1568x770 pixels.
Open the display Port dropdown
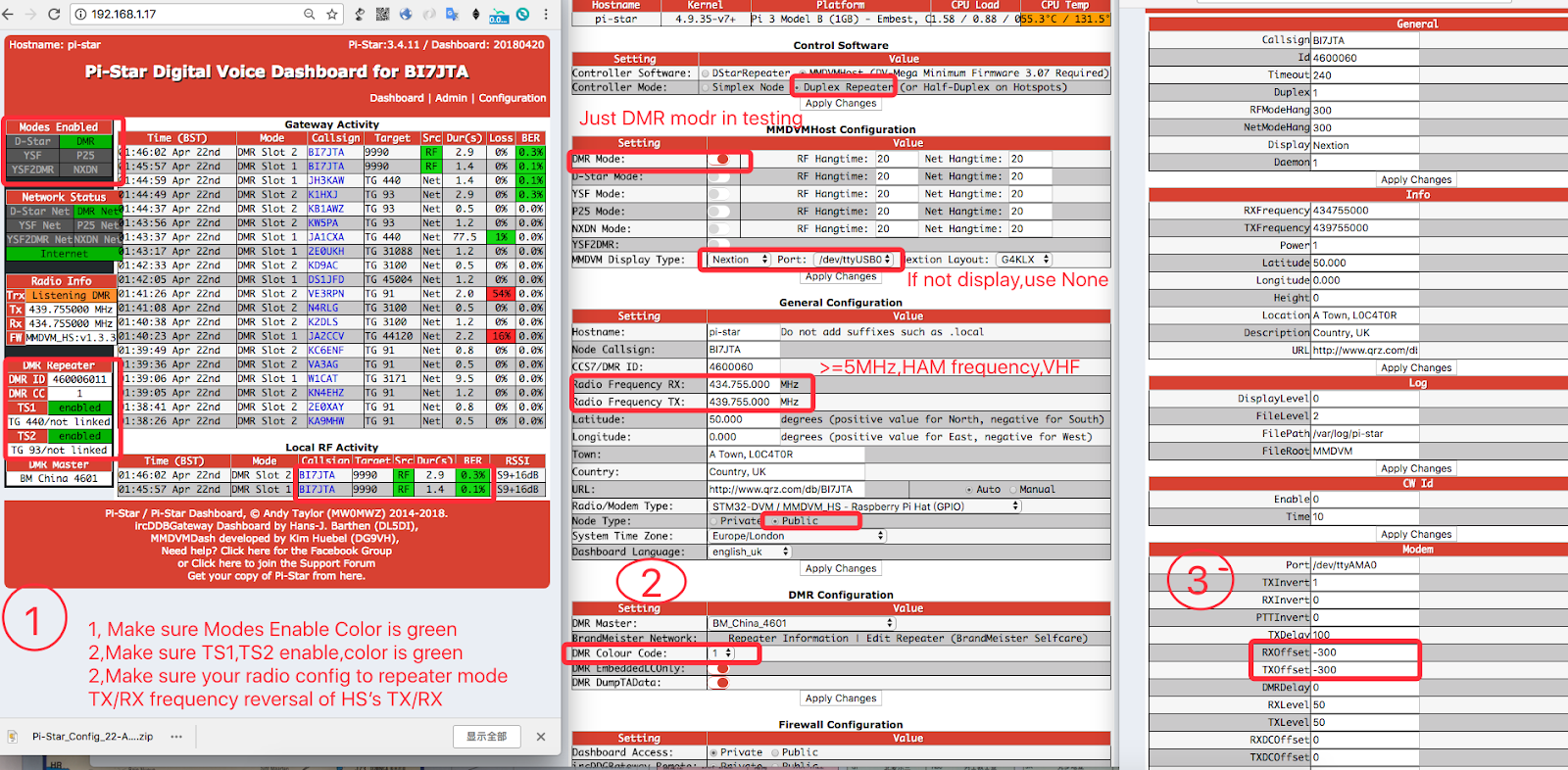(854, 260)
